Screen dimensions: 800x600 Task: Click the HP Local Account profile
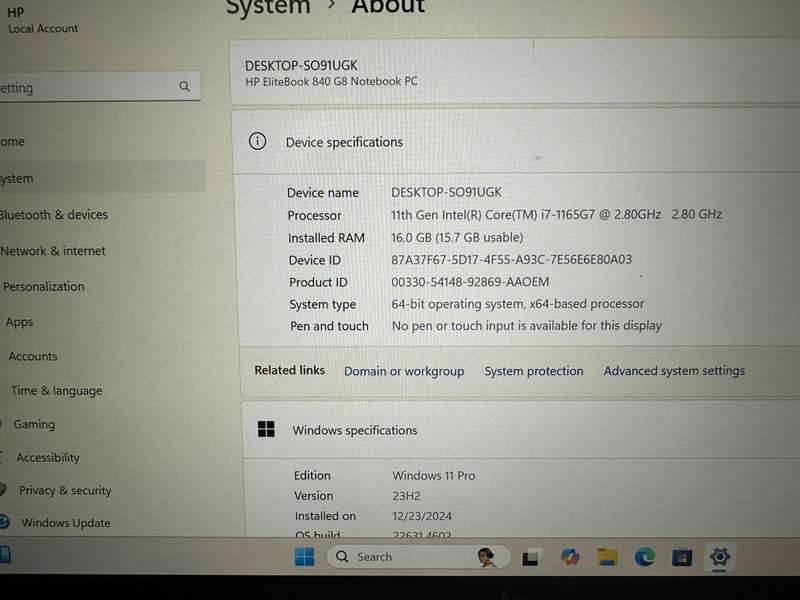(x=43, y=20)
